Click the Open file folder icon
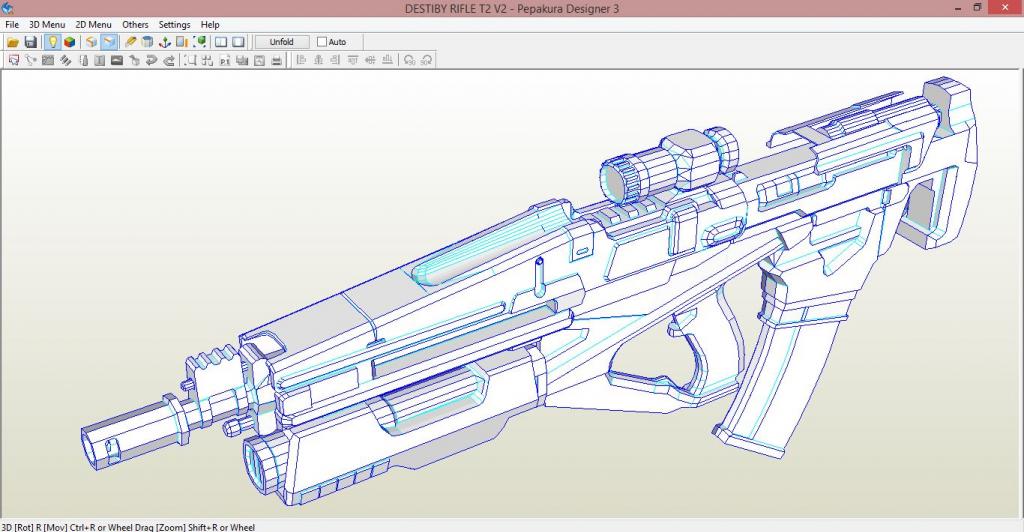The height and width of the screenshot is (532, 1024). [13, 42]
